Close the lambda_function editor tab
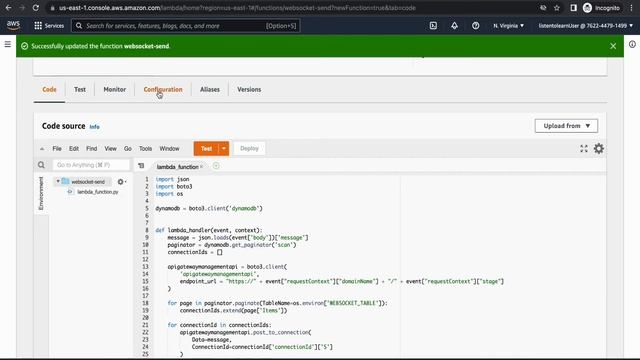Screen dimensions: 640x360 (202, 167)
